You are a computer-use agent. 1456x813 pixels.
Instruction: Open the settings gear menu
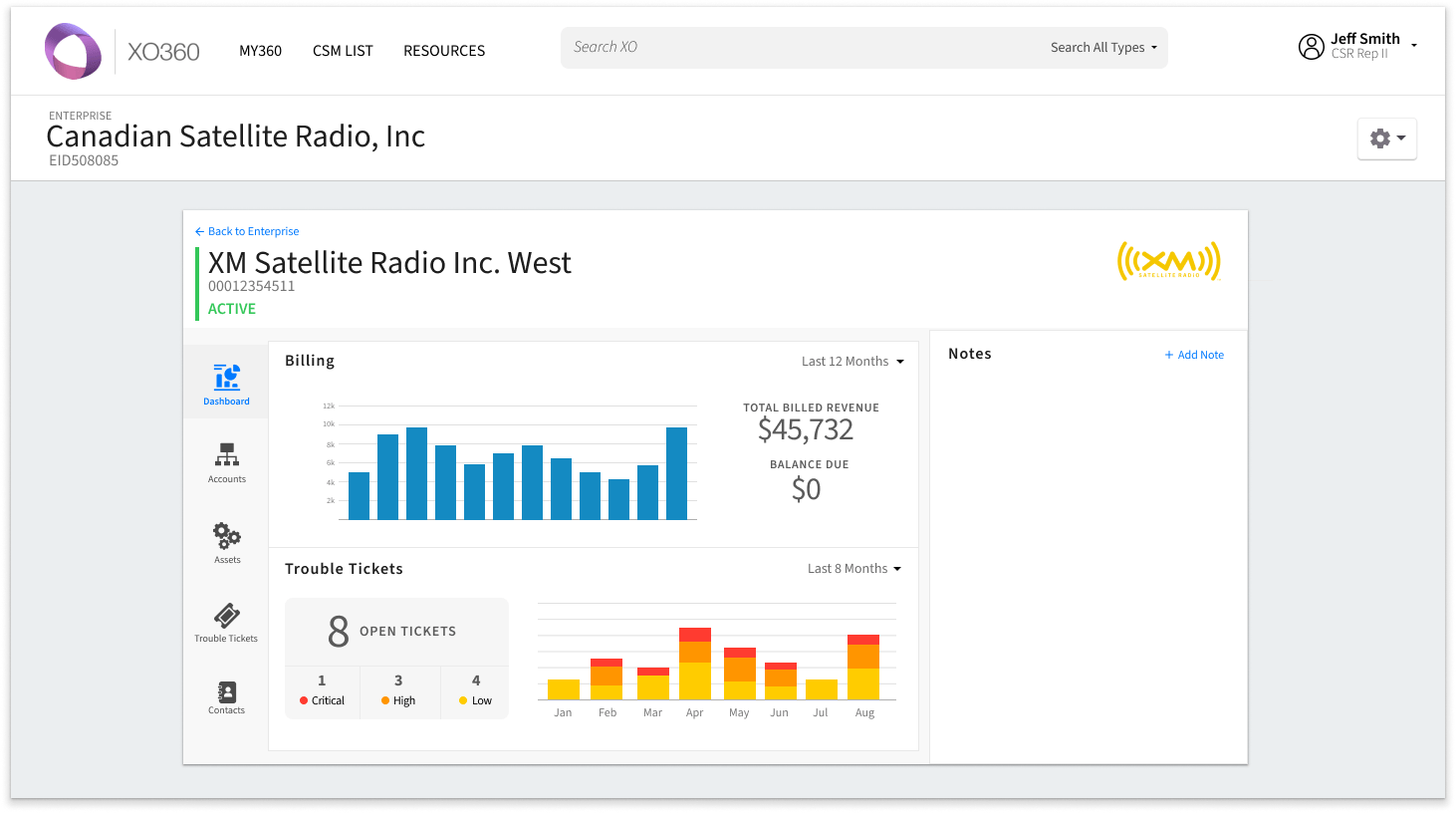point(1387,138)
